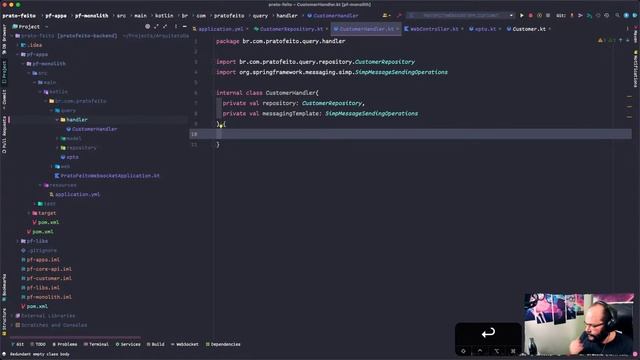
Task: Switch to Customer.kt tab
Action: pos(528,29)
